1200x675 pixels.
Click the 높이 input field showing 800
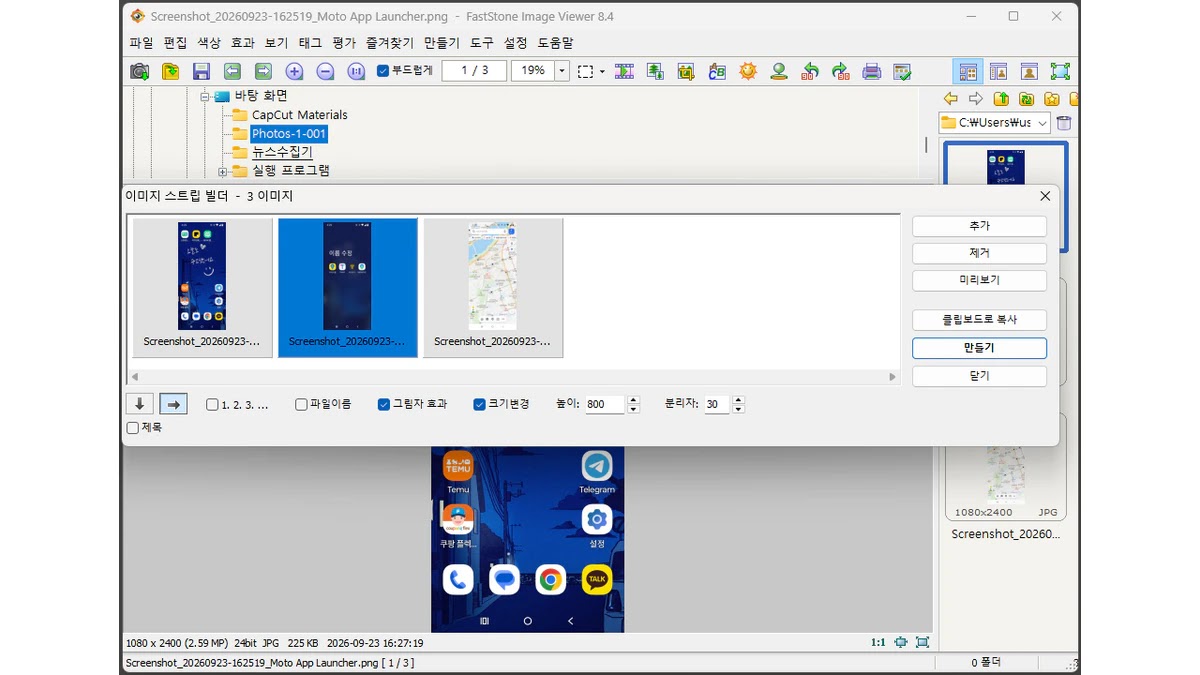pos(606,405)
